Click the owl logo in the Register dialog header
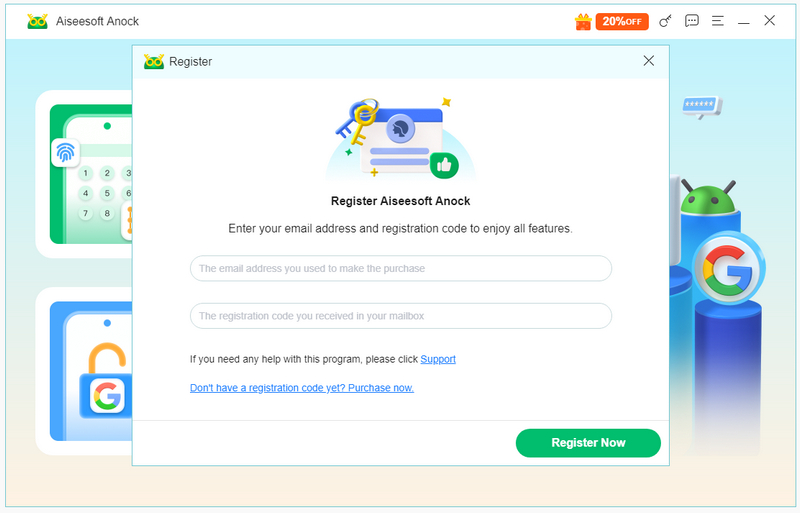 (x=154, y=61)
